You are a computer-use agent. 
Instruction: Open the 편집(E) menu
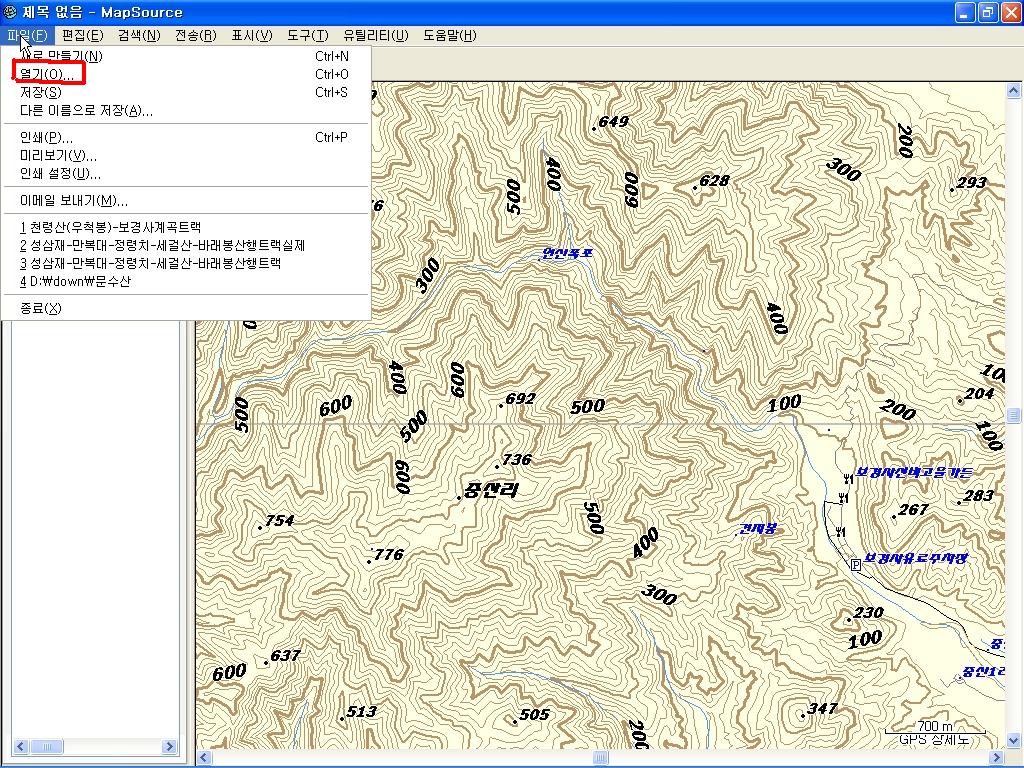(x=82, y=35)
